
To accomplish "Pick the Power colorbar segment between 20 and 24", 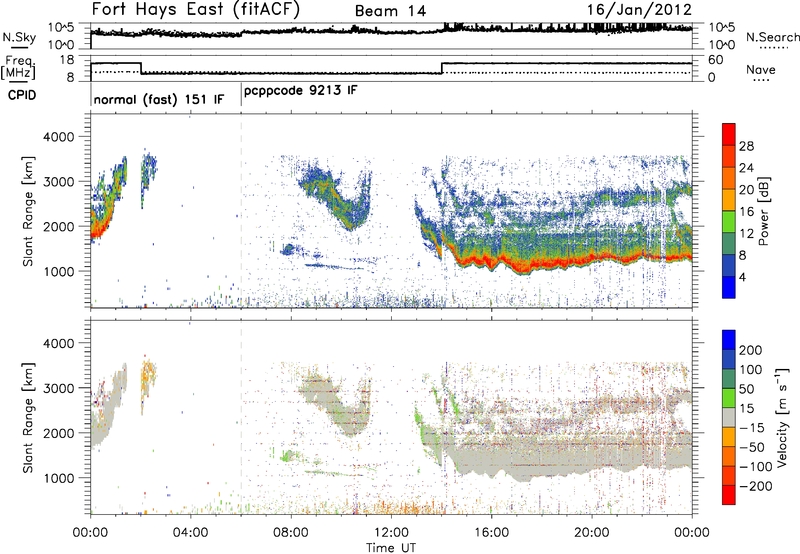I will [x=729, y=179].
